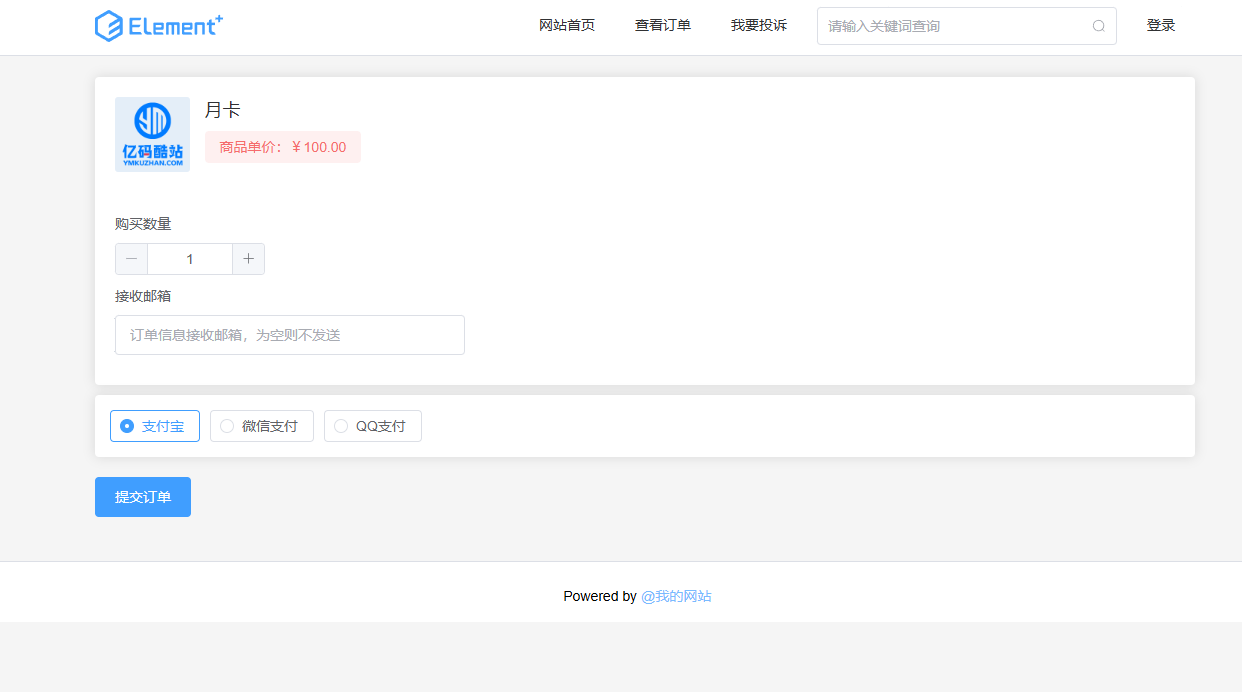Image resolution: width=1242 pixels, height=692 pixels.
Task: Select 微信支付 as payment method
Action: (x=261, y=425)
